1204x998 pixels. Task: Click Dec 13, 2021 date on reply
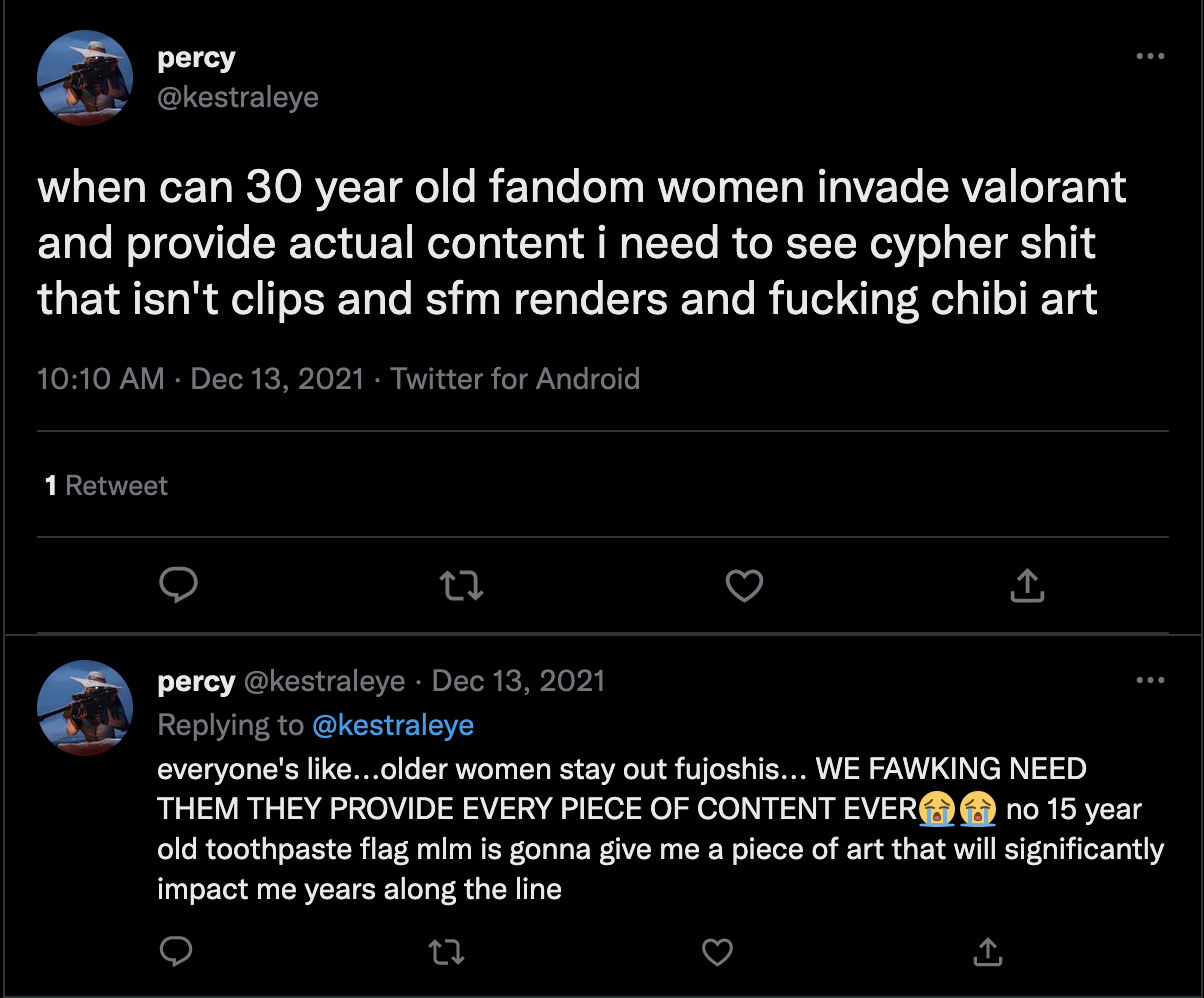[x=518, y=681]
